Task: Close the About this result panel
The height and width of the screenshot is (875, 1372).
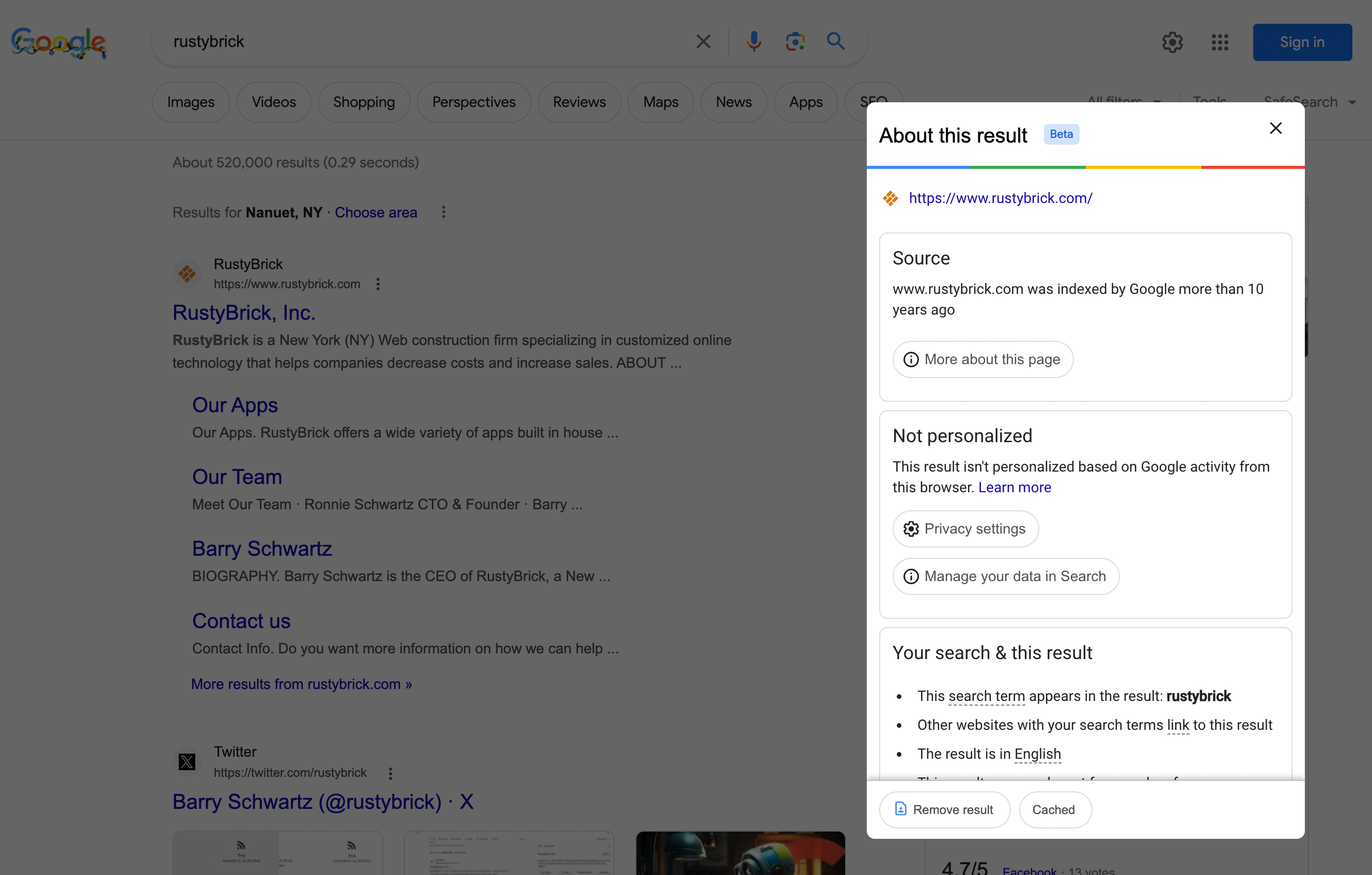Action: click(x=1276, y=128)
